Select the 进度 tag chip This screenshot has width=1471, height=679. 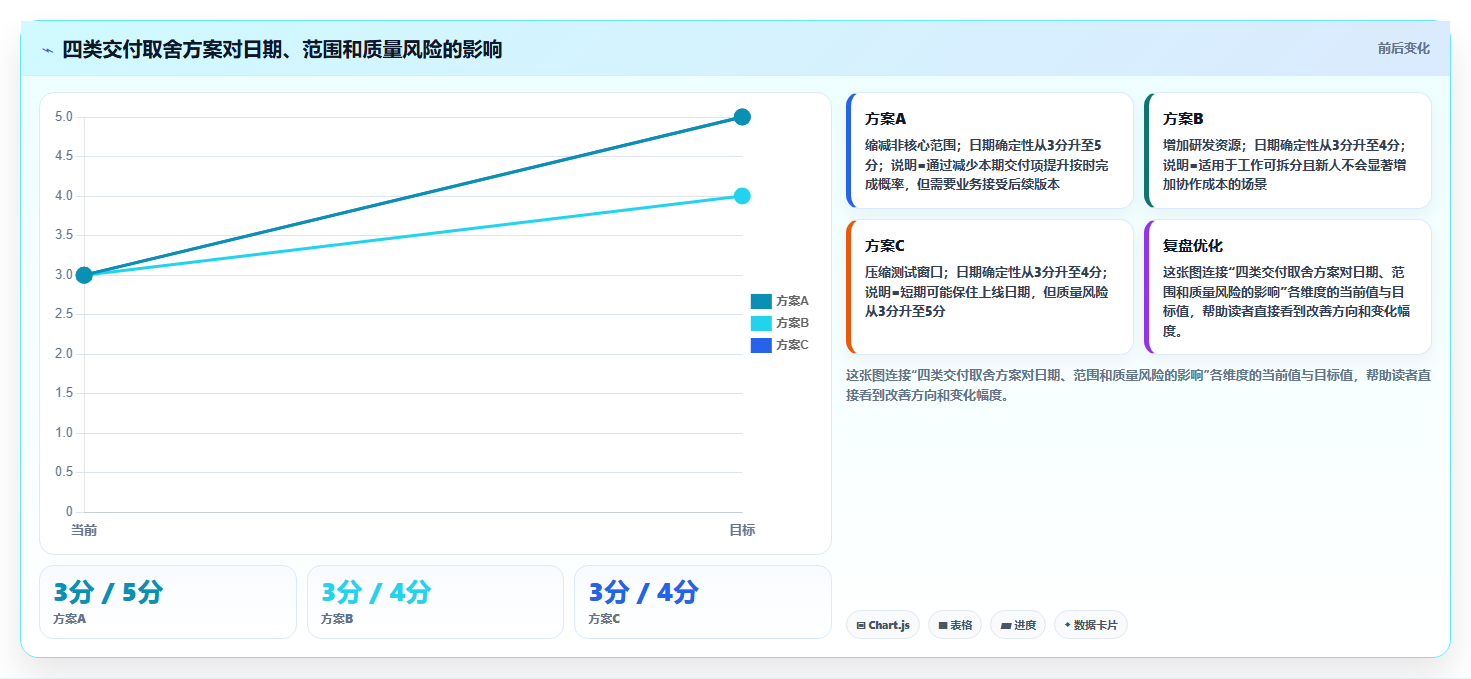point(1018,625)
